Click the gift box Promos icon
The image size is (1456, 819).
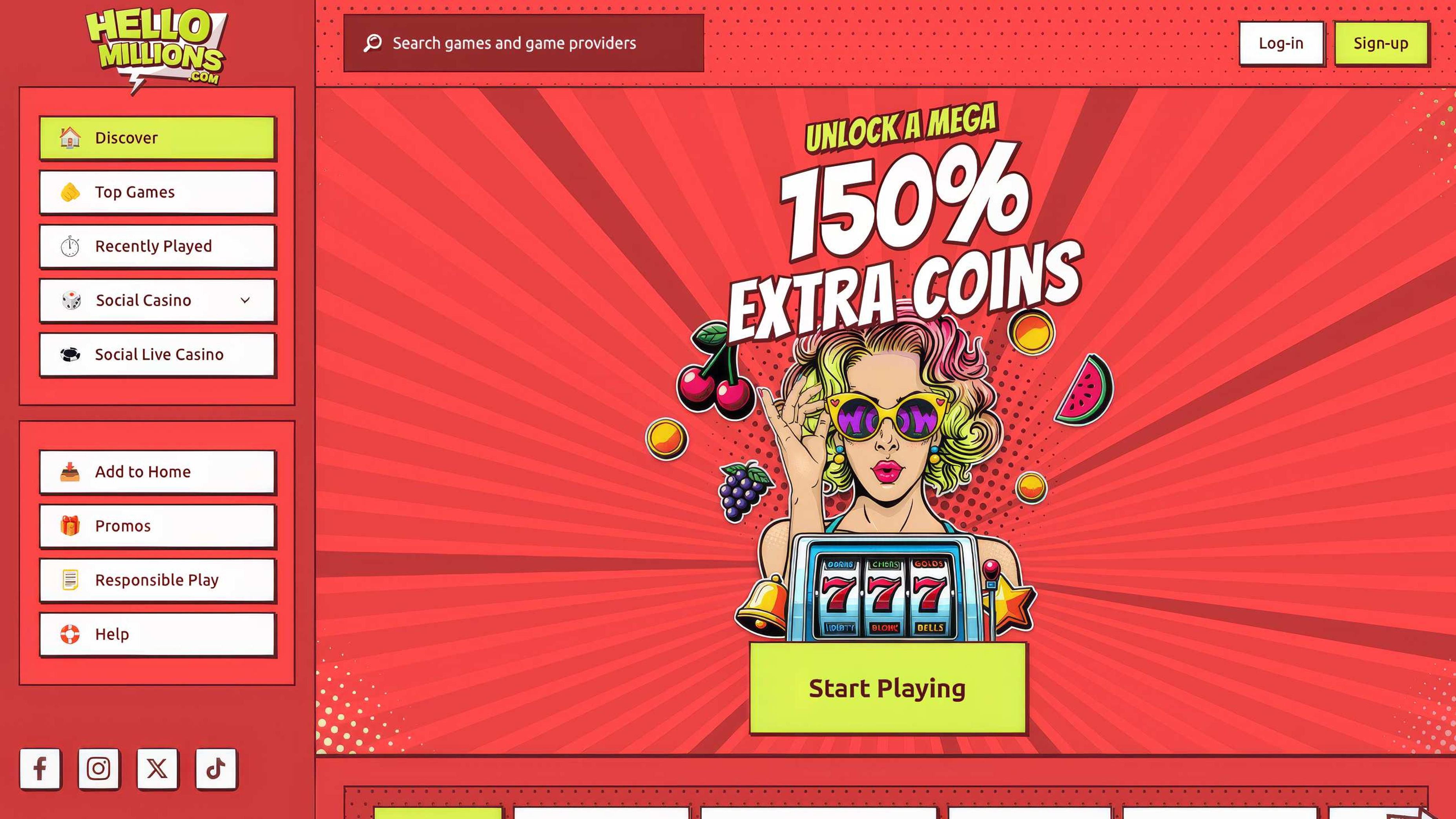tap(70, 526)
